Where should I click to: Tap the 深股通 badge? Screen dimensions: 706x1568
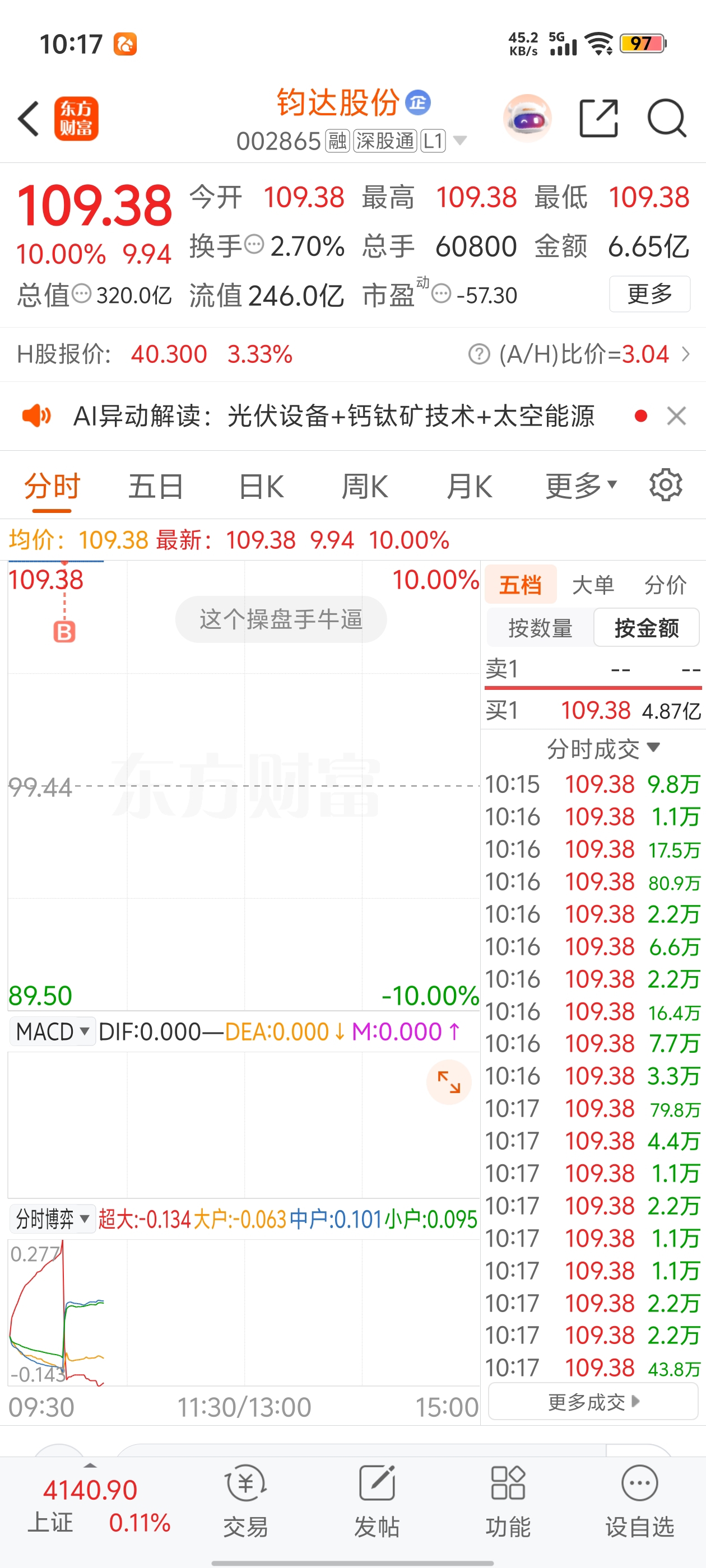(385, 141)
